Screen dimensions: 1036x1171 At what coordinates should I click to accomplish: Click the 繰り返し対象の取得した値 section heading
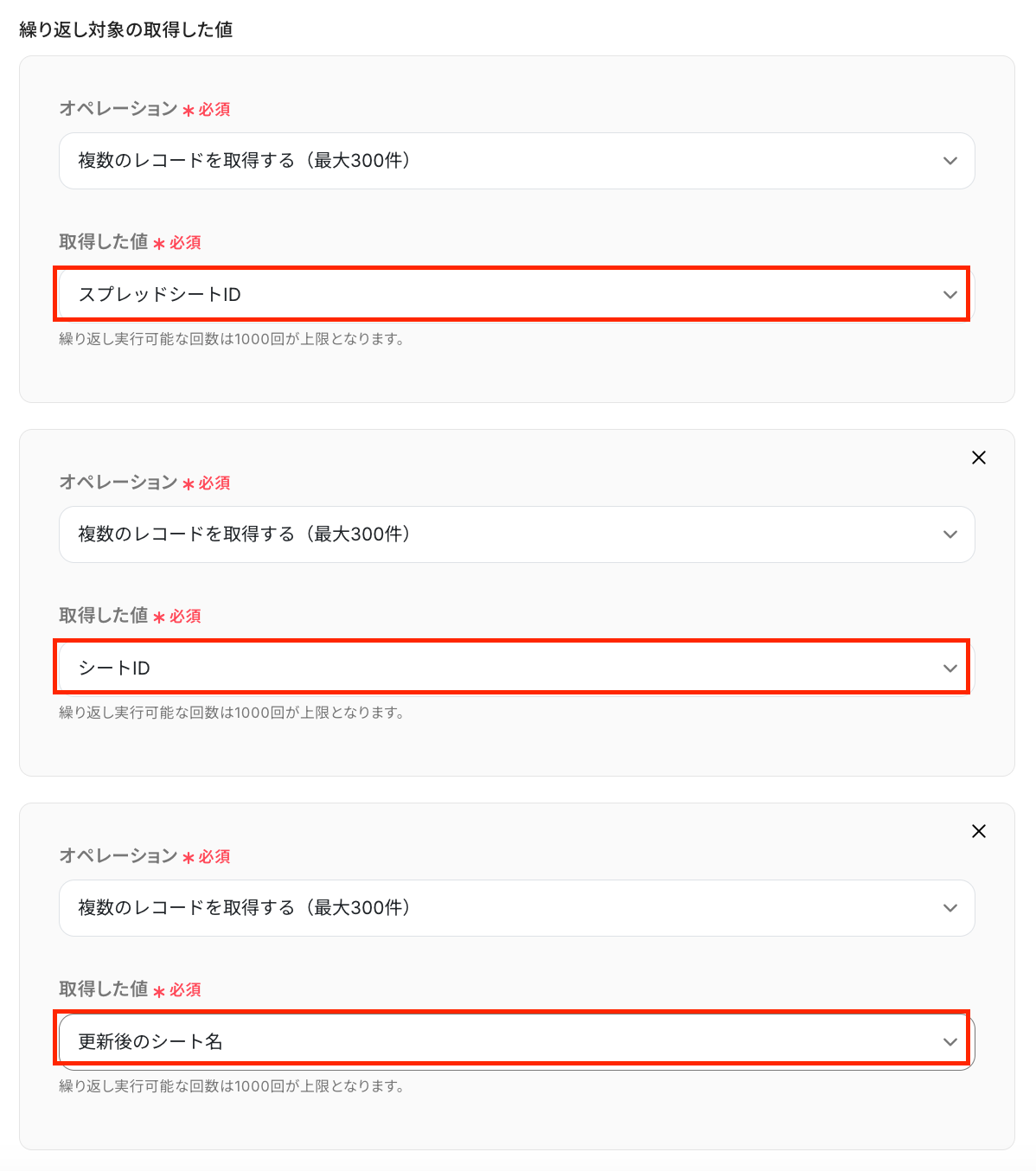click(126, 29)
